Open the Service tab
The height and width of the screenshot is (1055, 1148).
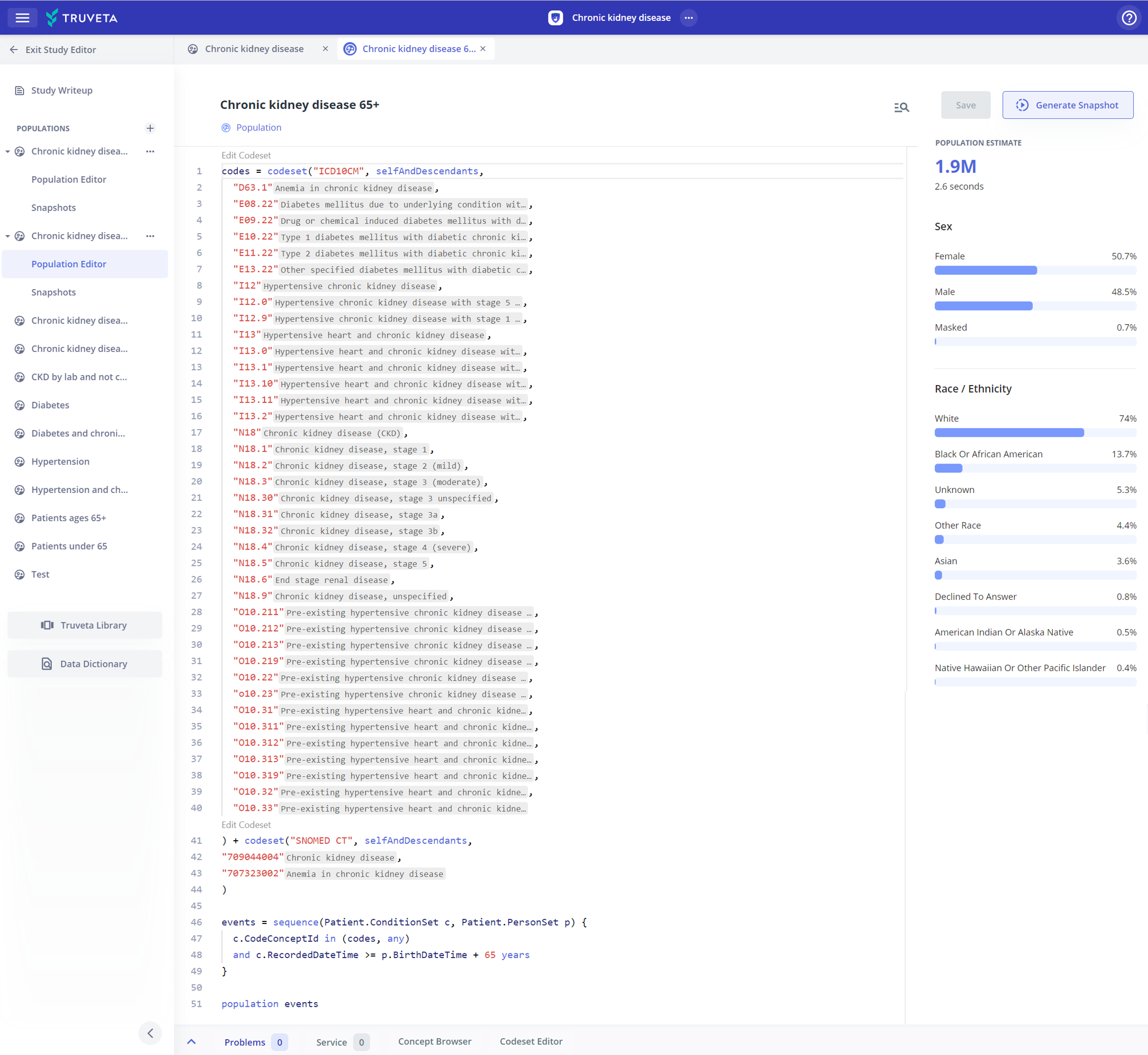[x=342, y=1042]
